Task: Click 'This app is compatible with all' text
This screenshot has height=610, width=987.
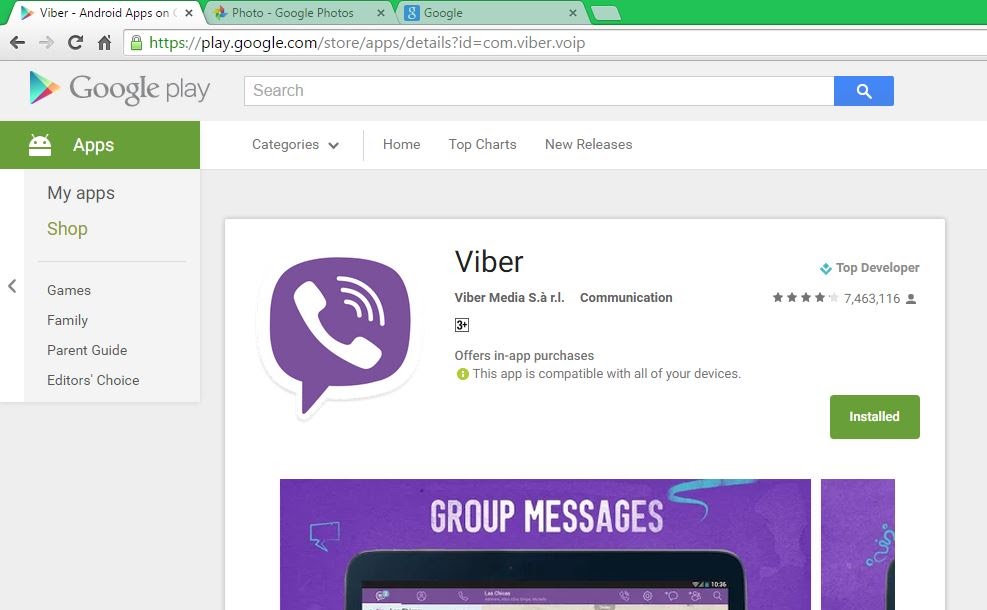Action: tap(607, 374)
